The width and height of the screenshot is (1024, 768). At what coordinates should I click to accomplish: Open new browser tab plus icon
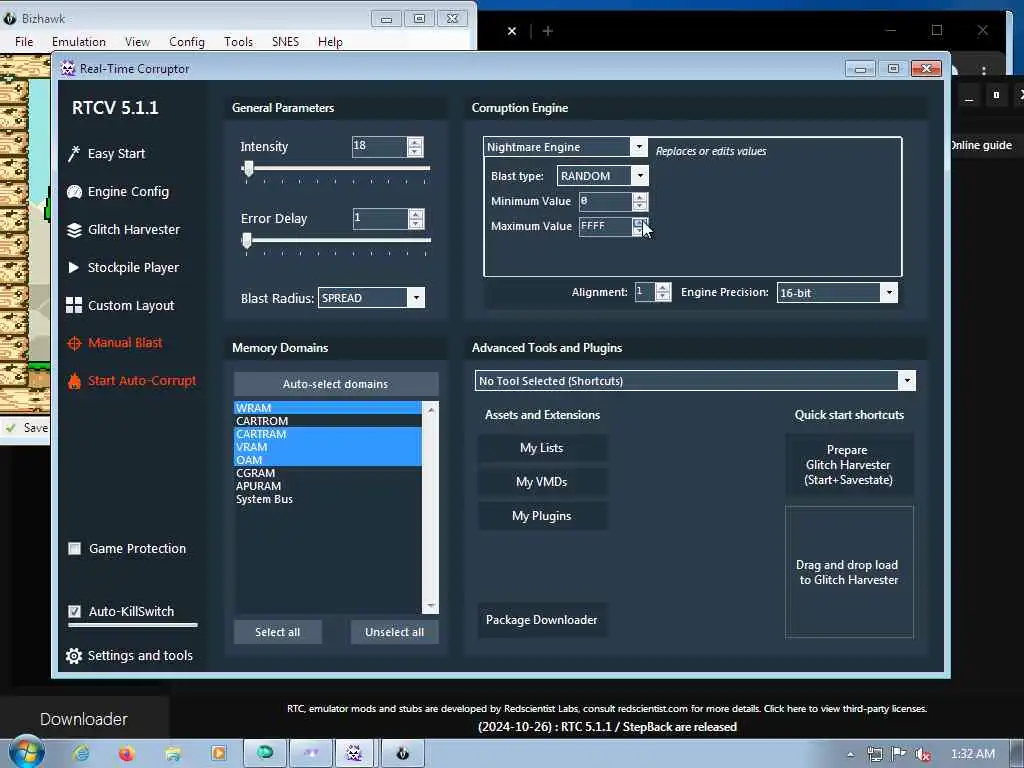(x=547, y=31)
